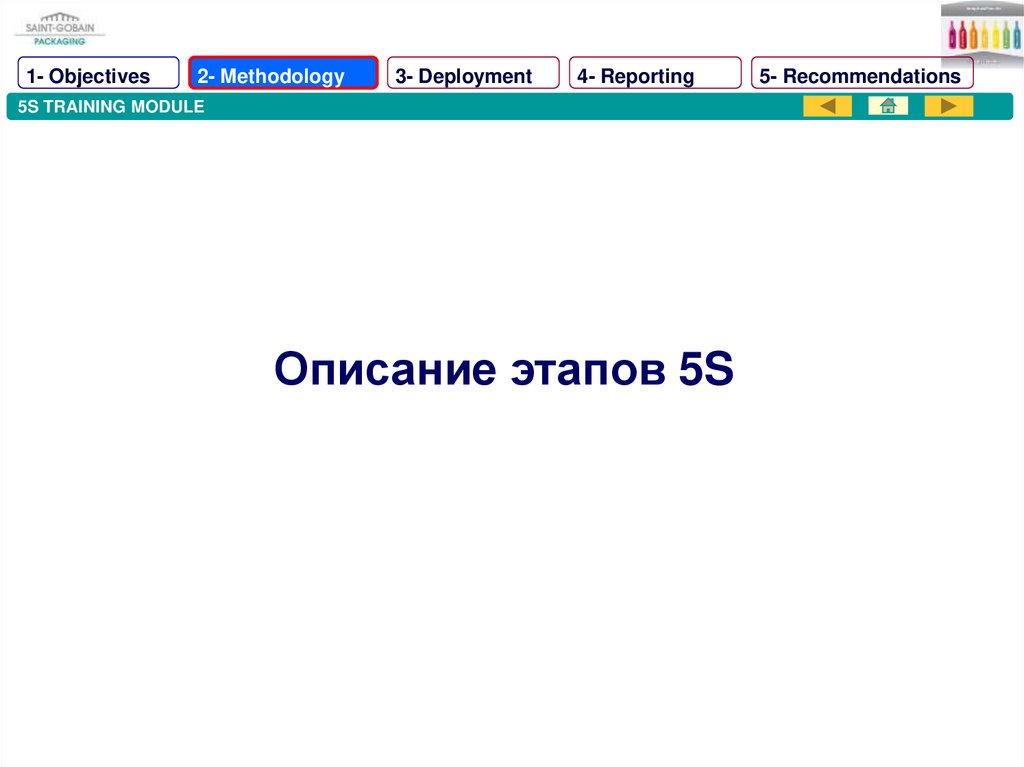Click the yellow bottle next to the orange one
The image size is (1024, 767).
tap(987, 36)
